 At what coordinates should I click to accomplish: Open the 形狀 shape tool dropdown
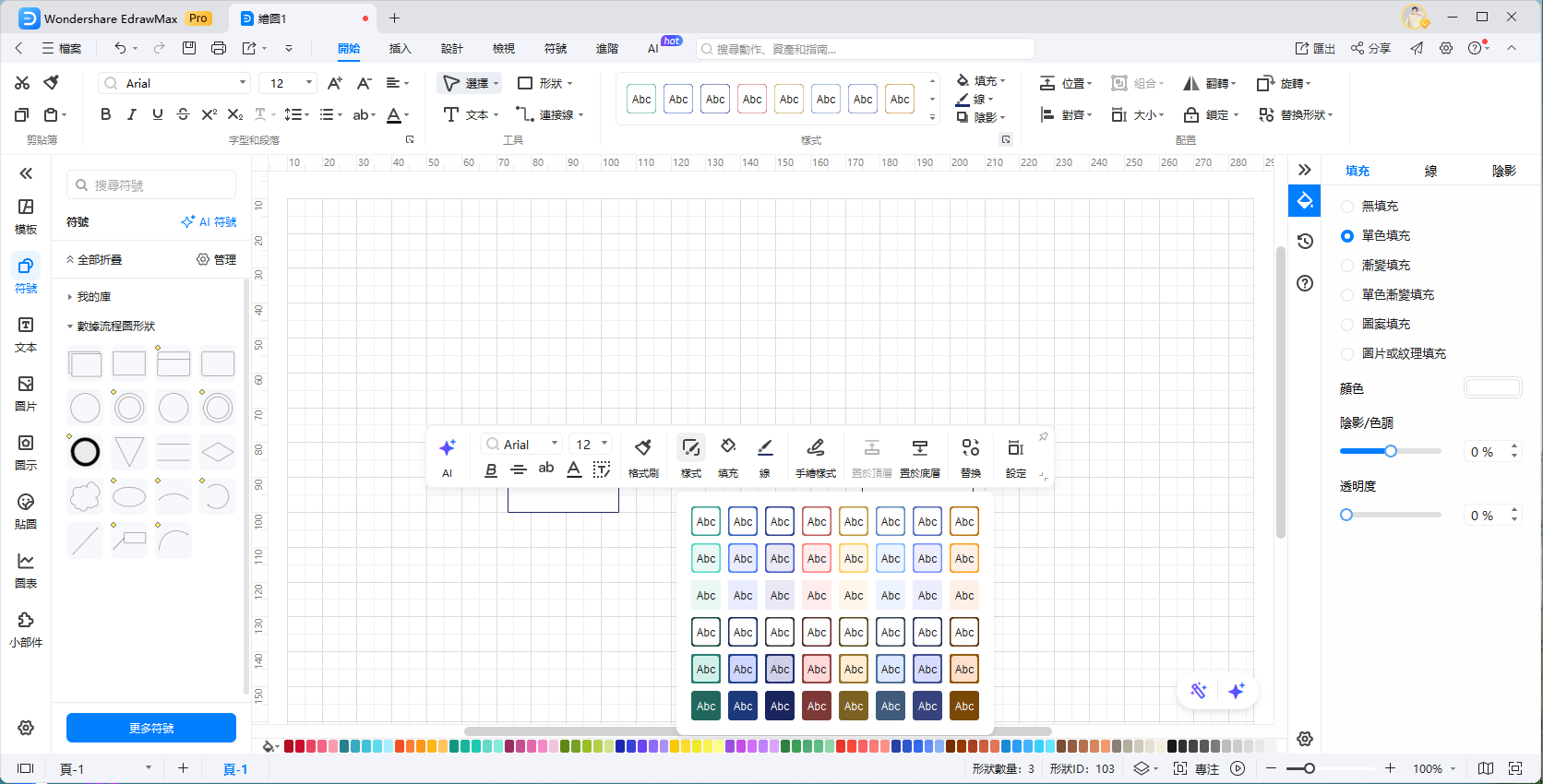click(x=545, y=83)
